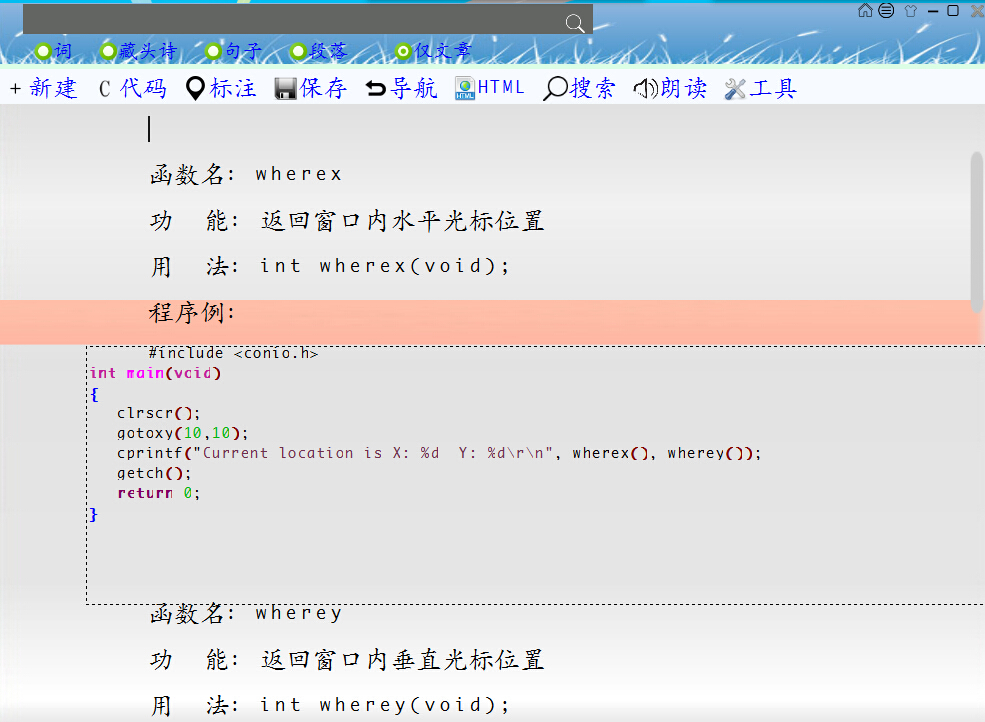985x722 pixels.
Task: Click the return 0; code line
Action: [x=158, y=493]
